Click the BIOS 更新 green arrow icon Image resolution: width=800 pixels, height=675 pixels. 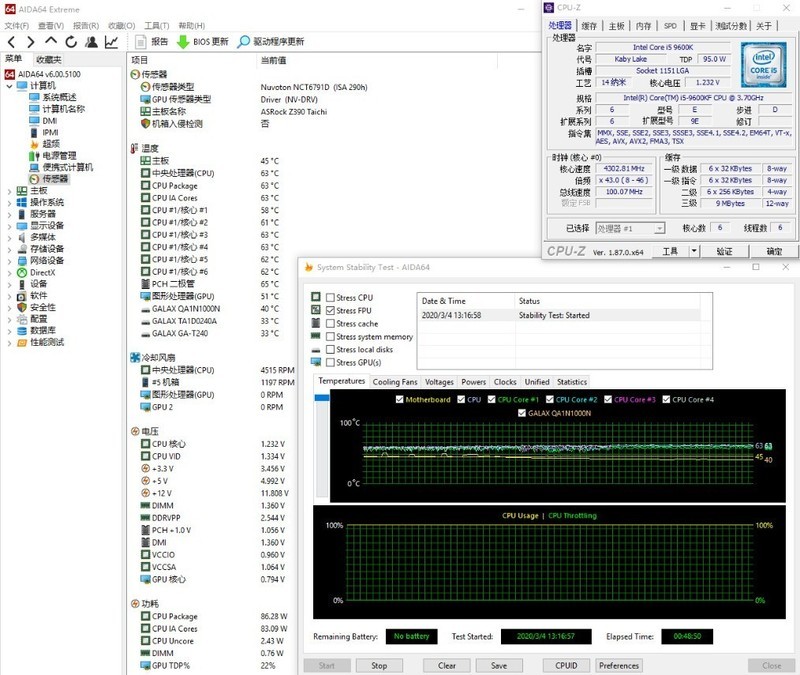(183, 42)
